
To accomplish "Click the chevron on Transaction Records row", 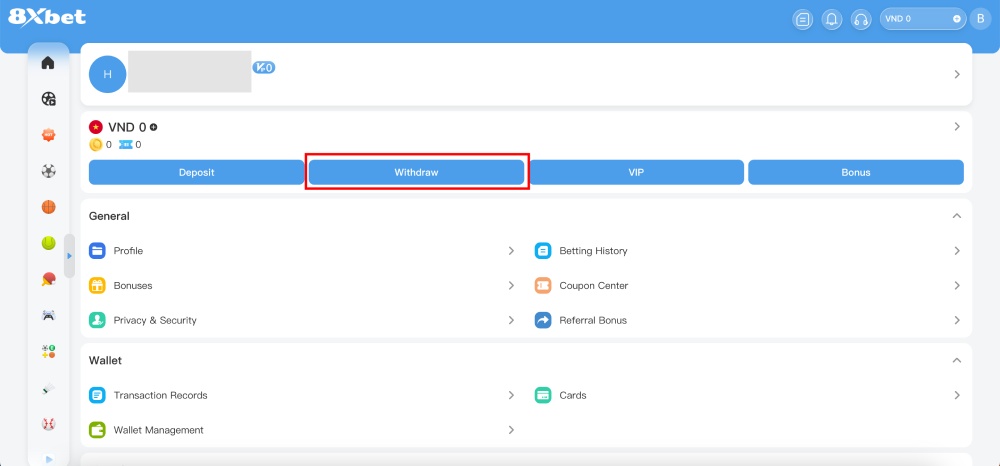I will tap(511, 395).
